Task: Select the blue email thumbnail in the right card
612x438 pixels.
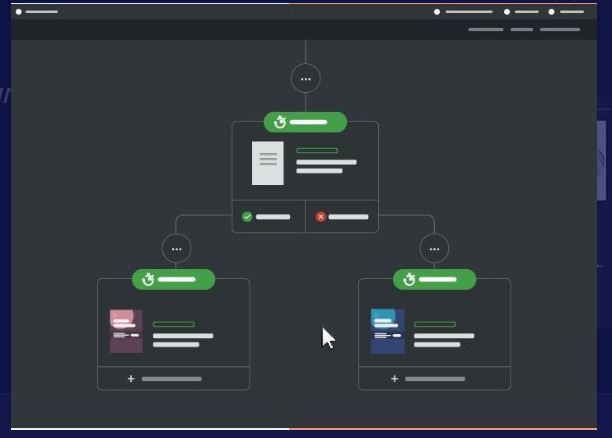Action: (x=388, y=331)
